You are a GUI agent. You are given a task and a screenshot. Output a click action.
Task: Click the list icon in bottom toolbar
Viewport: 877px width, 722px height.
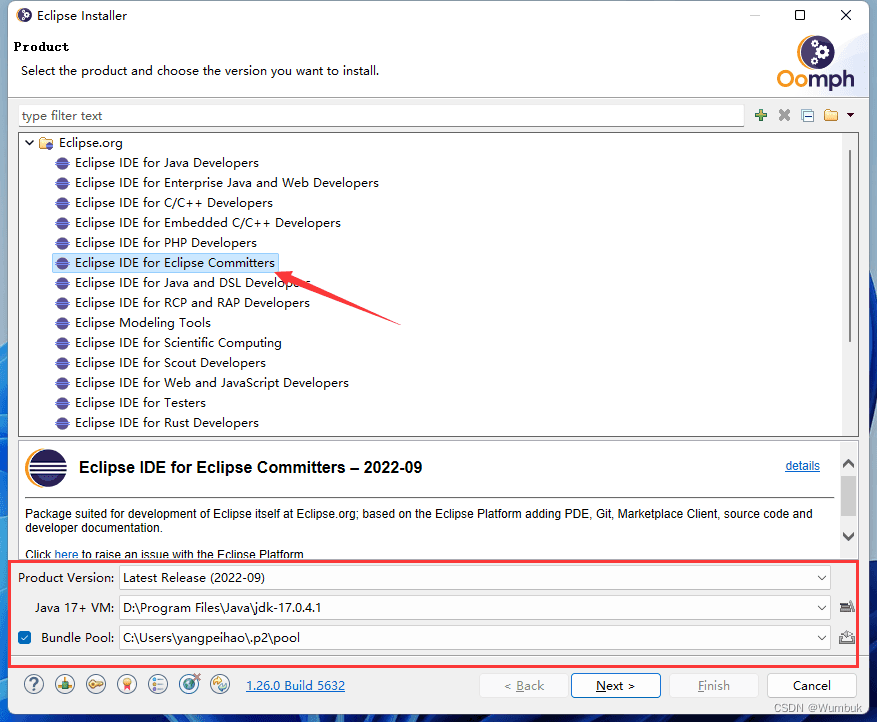coord(158,684)
